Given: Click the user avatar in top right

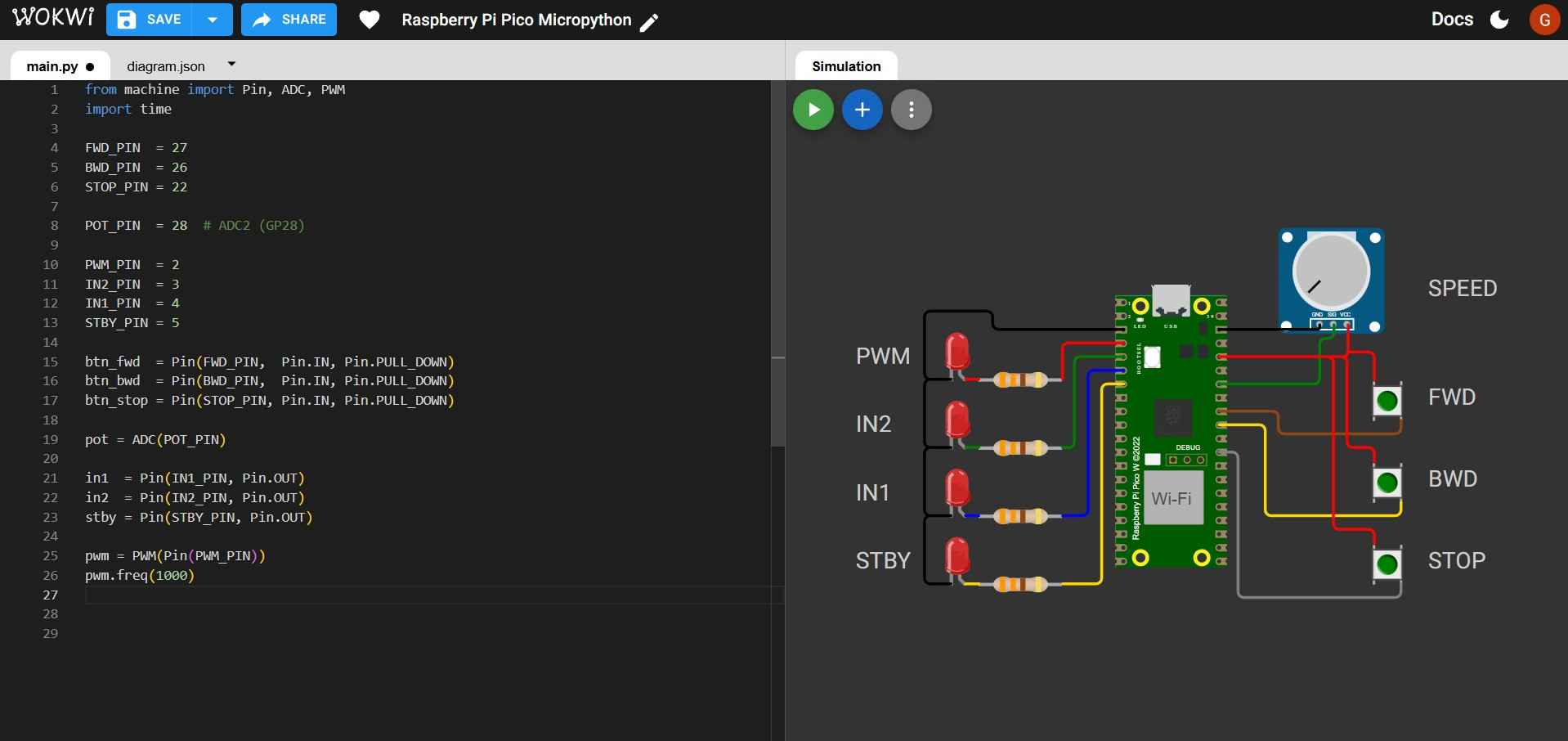Looking at the screenshot, I should click(x=1545, y=20).
